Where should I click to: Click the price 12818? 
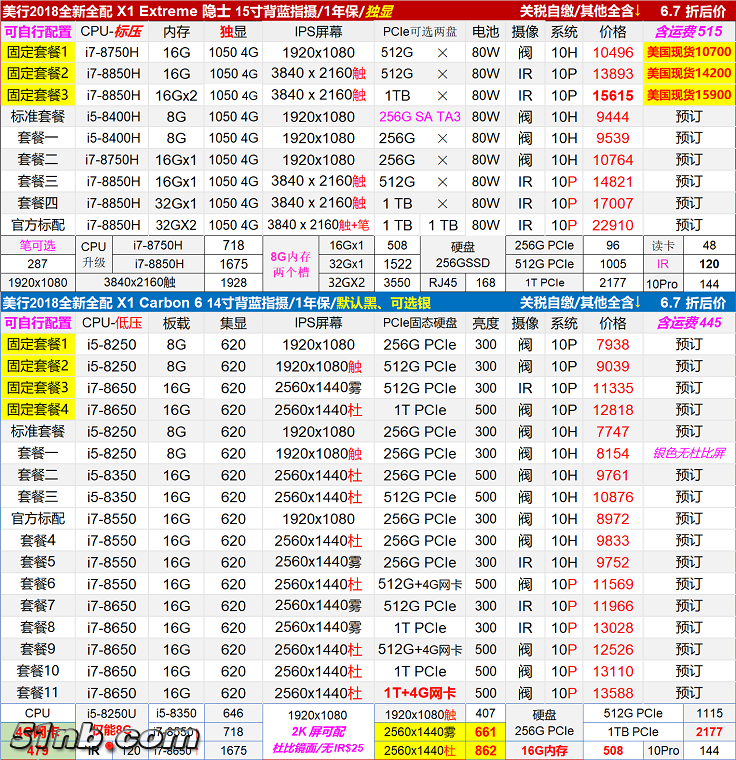coord(613,410)
